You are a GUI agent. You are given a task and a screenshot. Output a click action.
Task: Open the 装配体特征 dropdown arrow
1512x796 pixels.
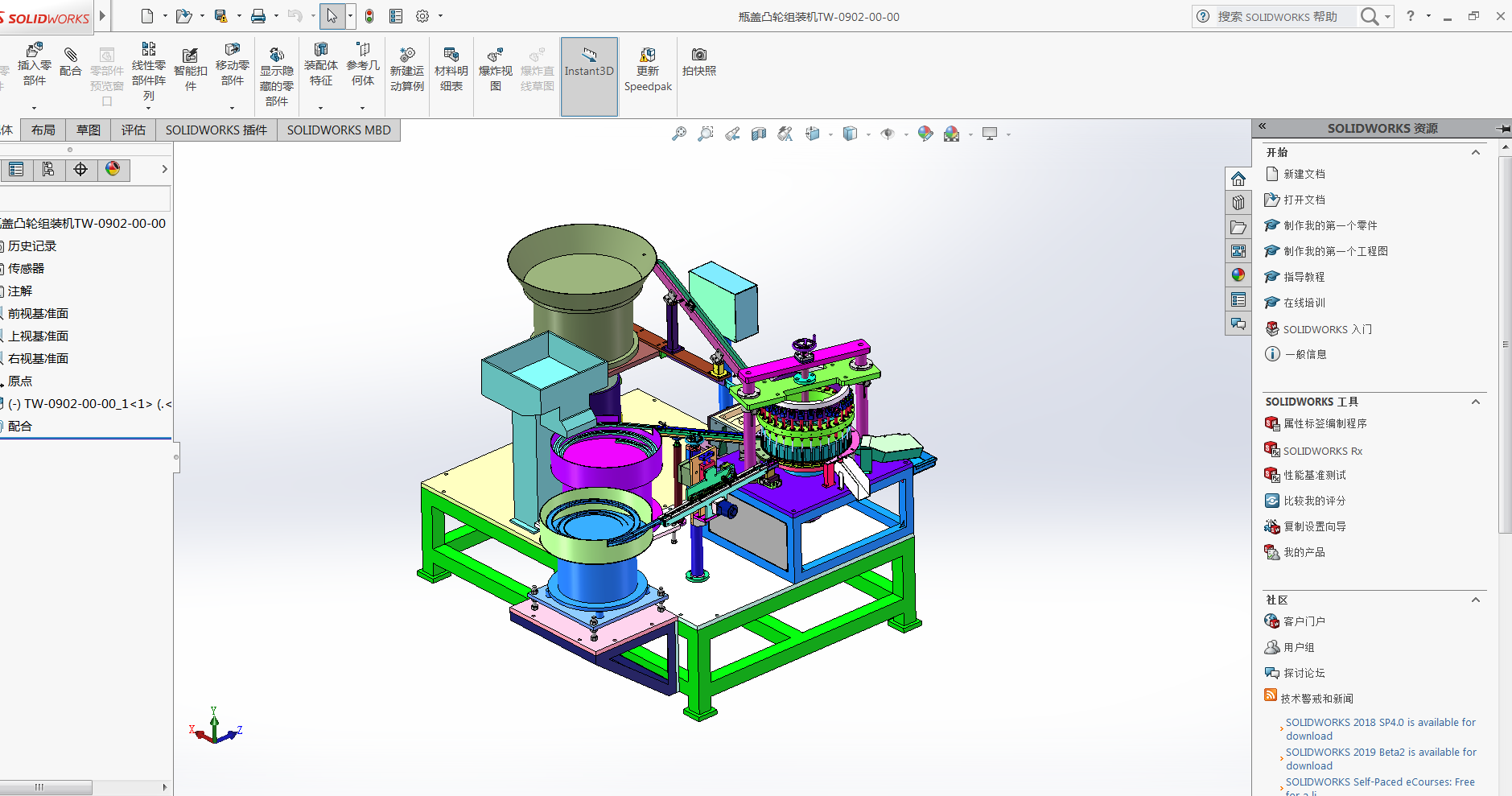click(320, 108)
